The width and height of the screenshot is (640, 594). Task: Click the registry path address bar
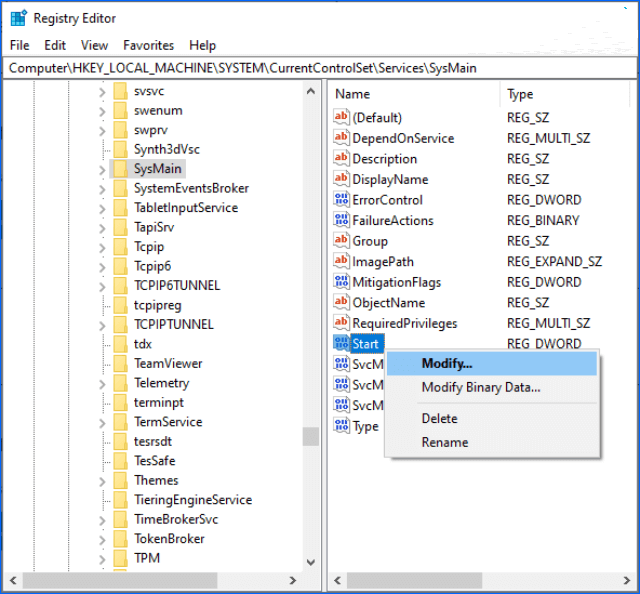pos(320,68)
